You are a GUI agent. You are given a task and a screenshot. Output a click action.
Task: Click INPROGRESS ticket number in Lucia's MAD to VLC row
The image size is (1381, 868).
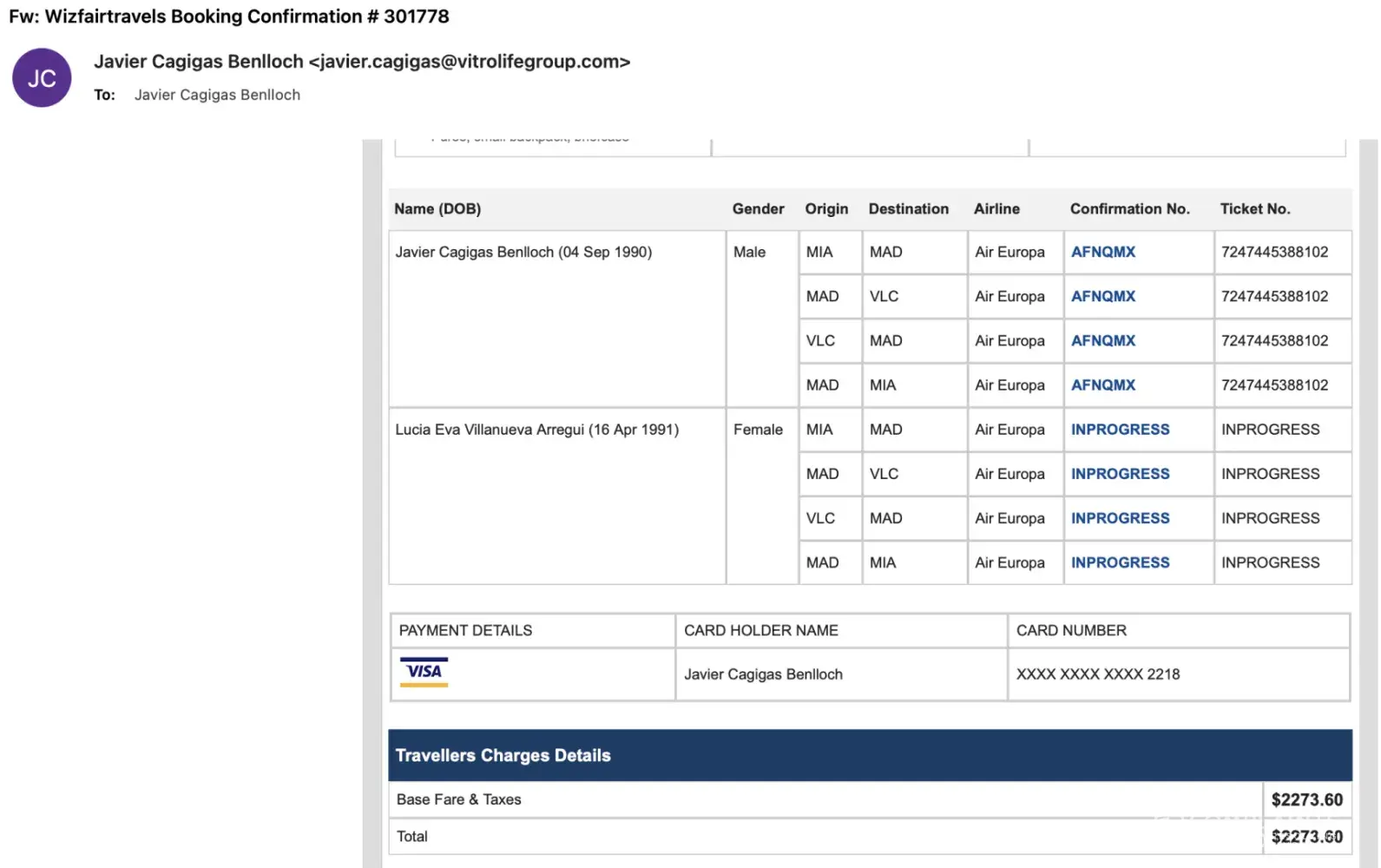pos(1271,474)
